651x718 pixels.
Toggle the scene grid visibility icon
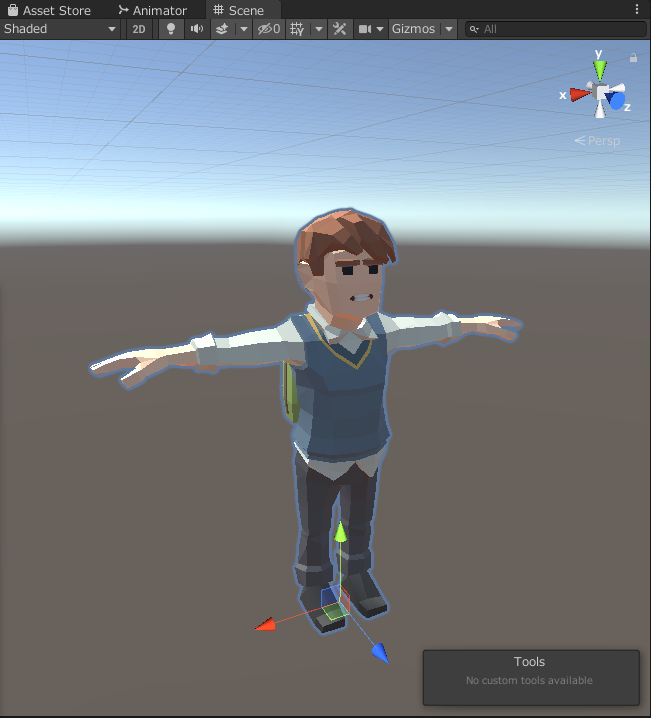tap(297, 29)
